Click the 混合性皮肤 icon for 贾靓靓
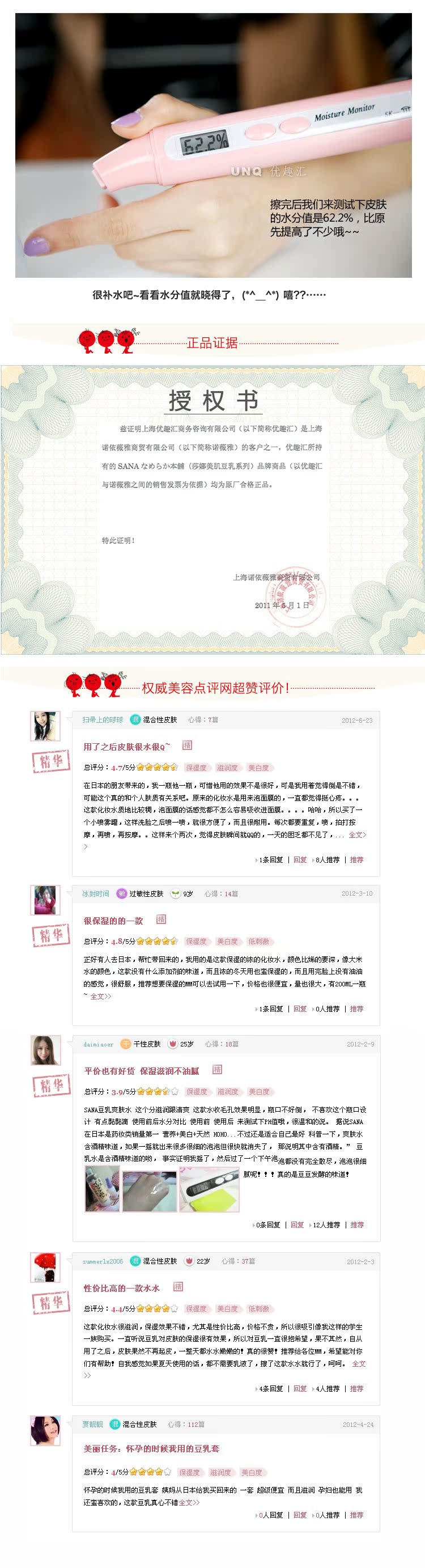Viewport: 425px width, 1568px height. click(x=115, y=1424)
